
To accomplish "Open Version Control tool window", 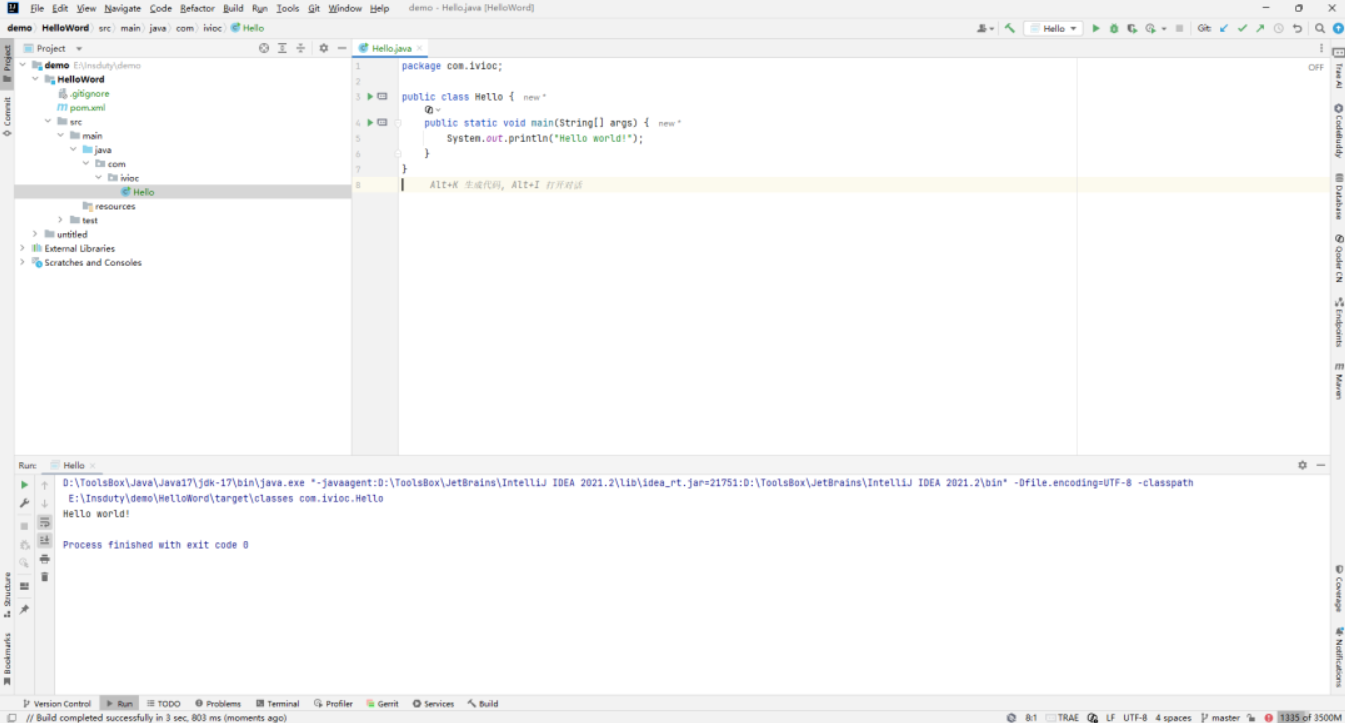I will coord(57,704).
